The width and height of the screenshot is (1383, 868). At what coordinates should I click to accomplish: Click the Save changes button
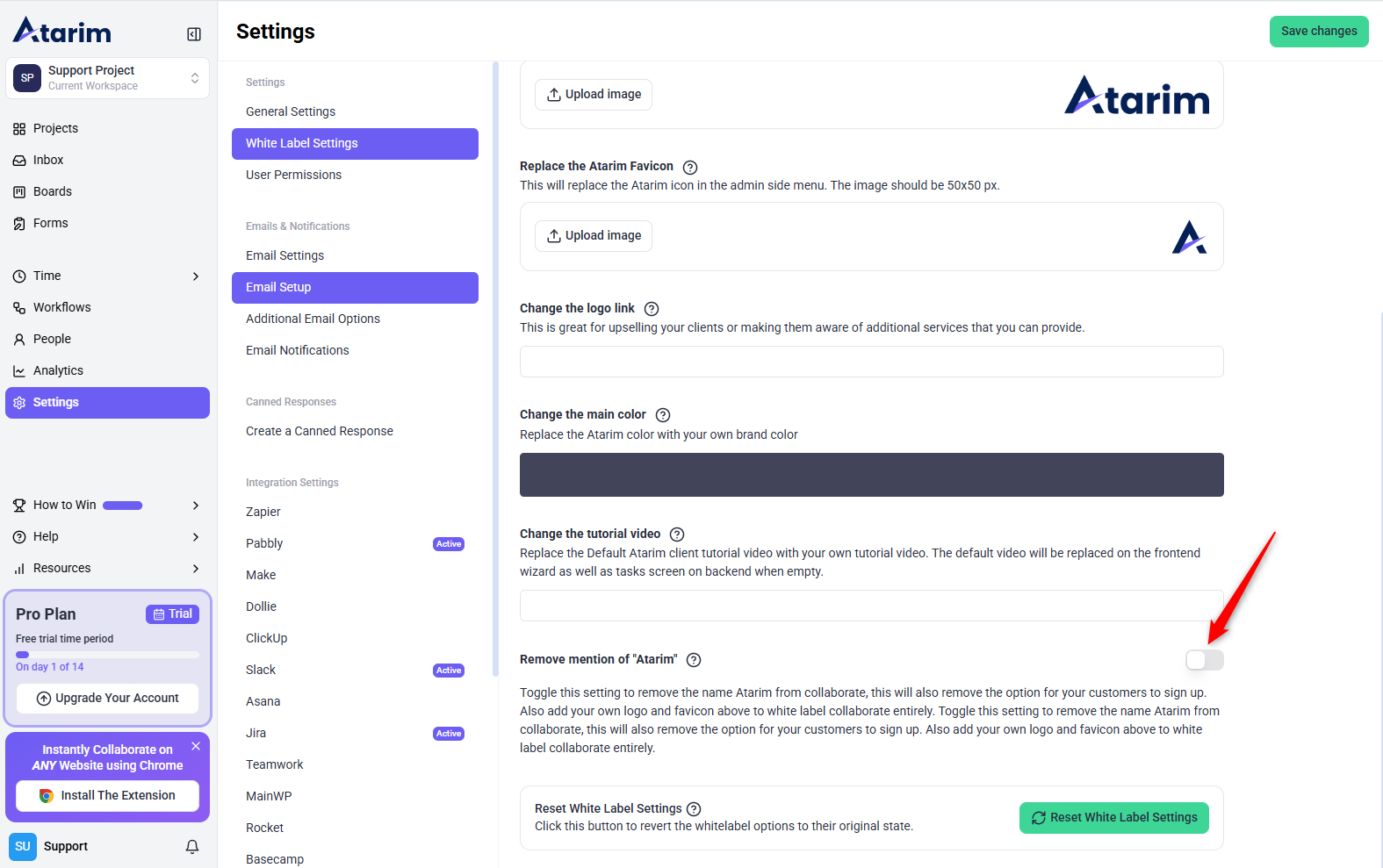pos(1318,32)
